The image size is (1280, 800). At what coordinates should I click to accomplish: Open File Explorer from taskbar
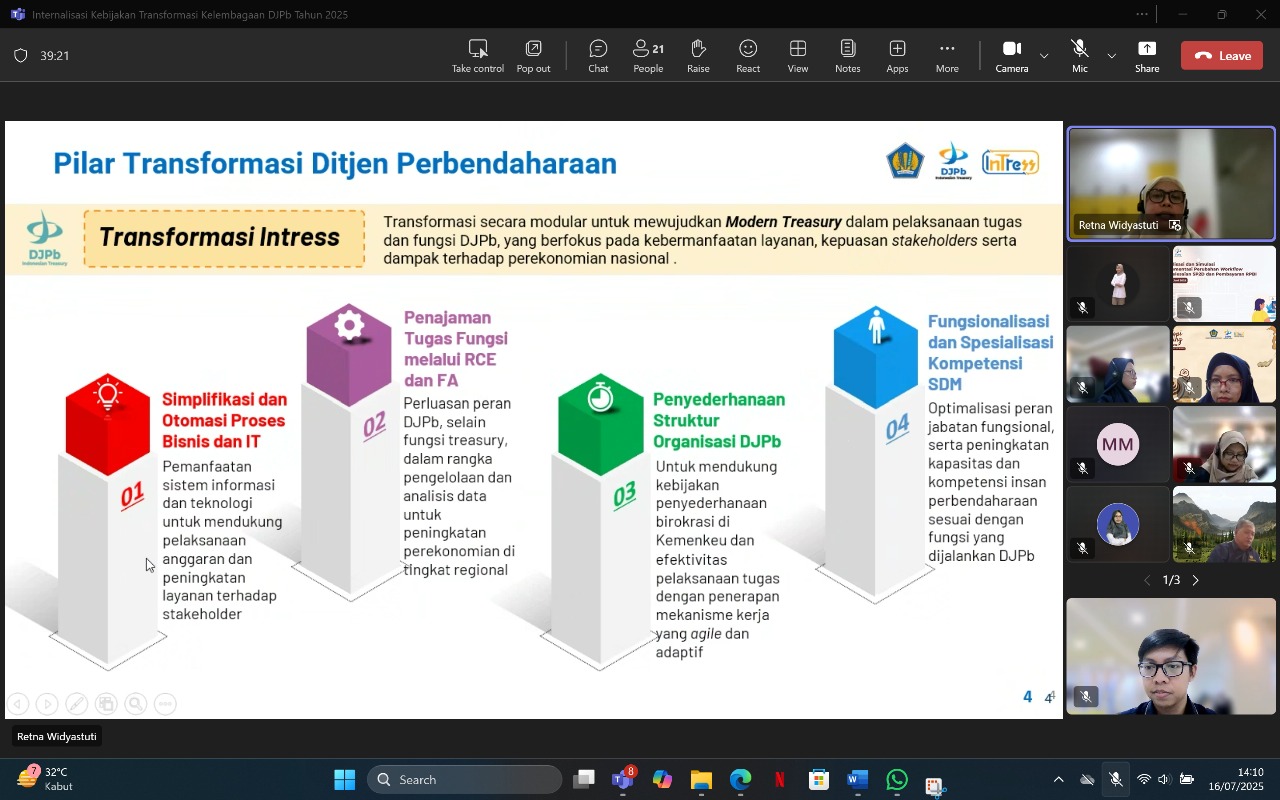point(701,779)
